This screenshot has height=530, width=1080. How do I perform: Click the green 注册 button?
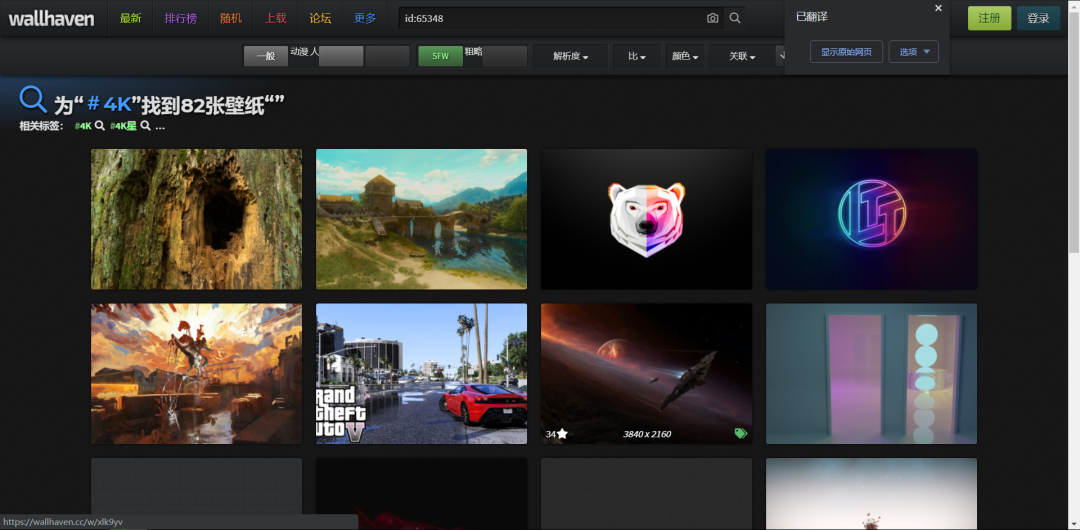(x=989, y=19)
